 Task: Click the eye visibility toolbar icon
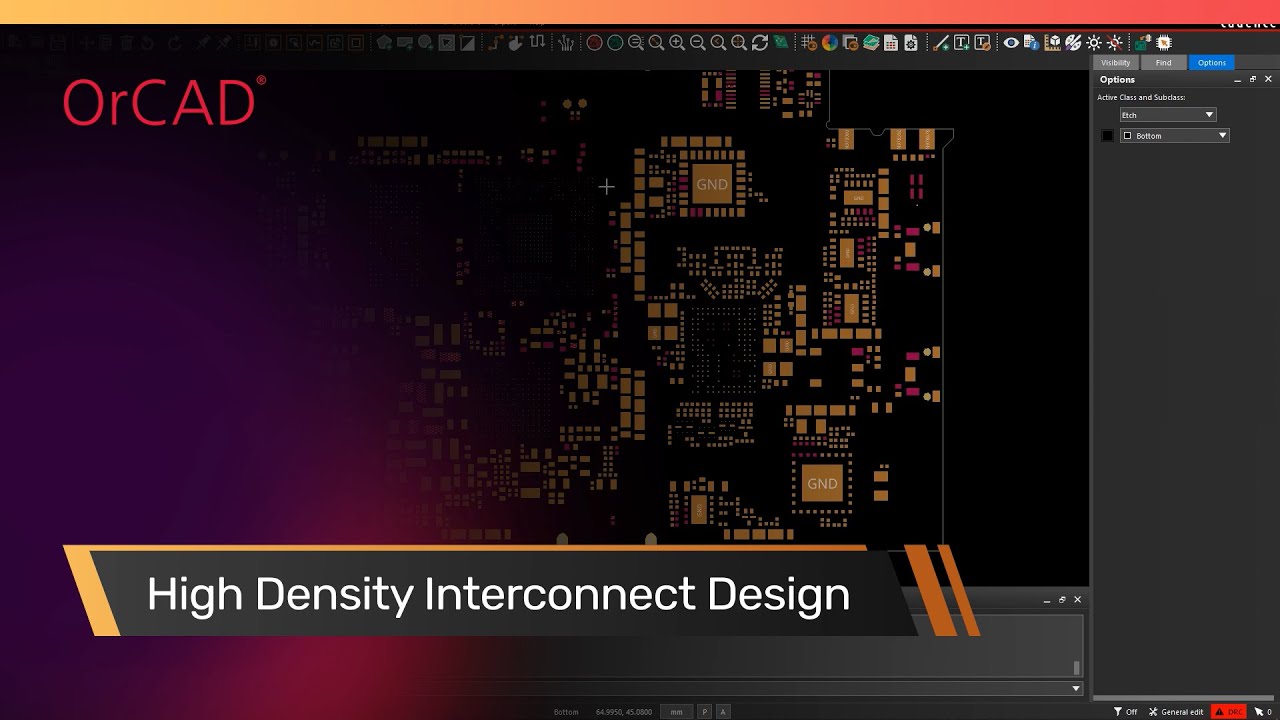1011,43
